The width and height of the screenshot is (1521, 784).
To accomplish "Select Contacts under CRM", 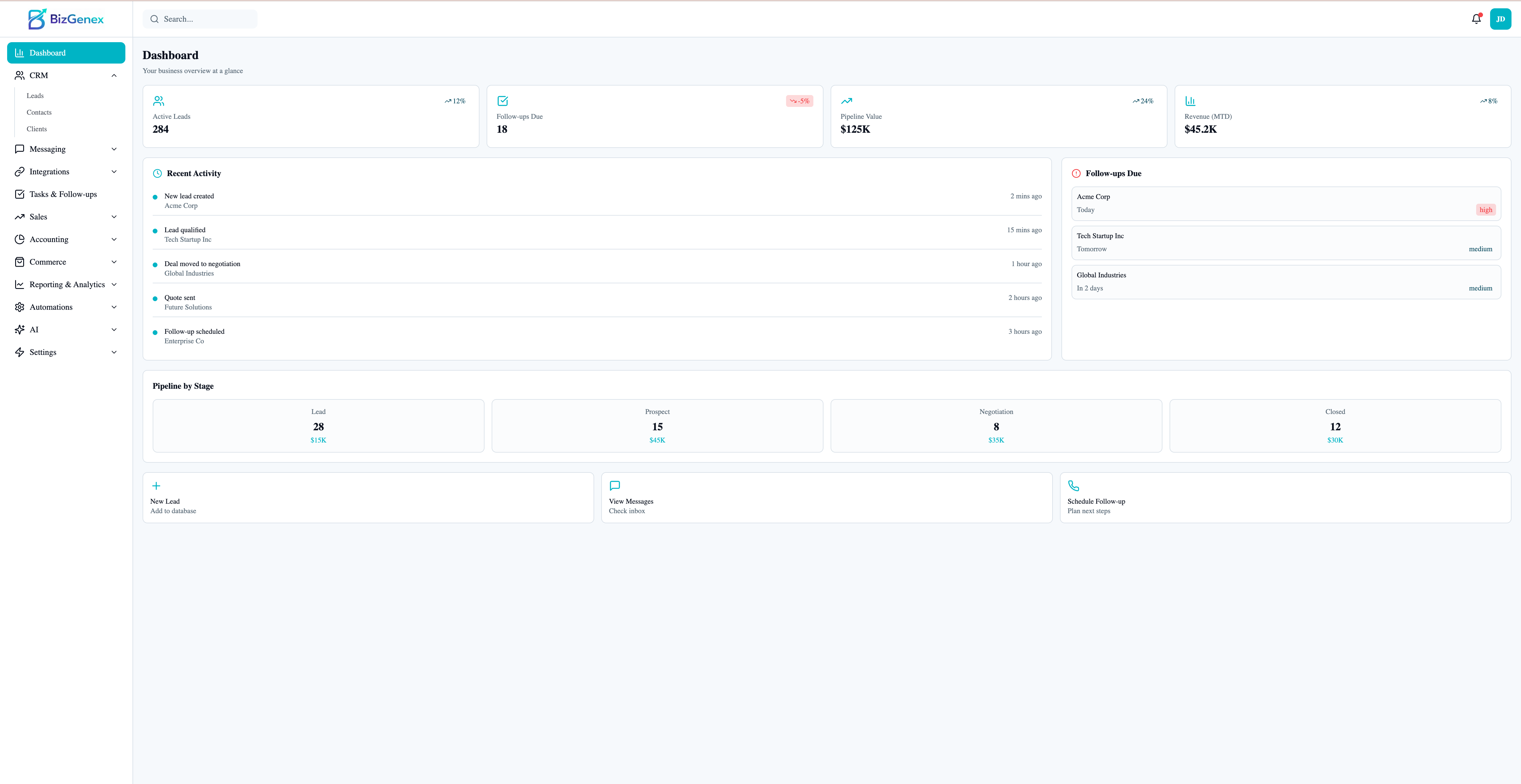I will tap(39, 112).
